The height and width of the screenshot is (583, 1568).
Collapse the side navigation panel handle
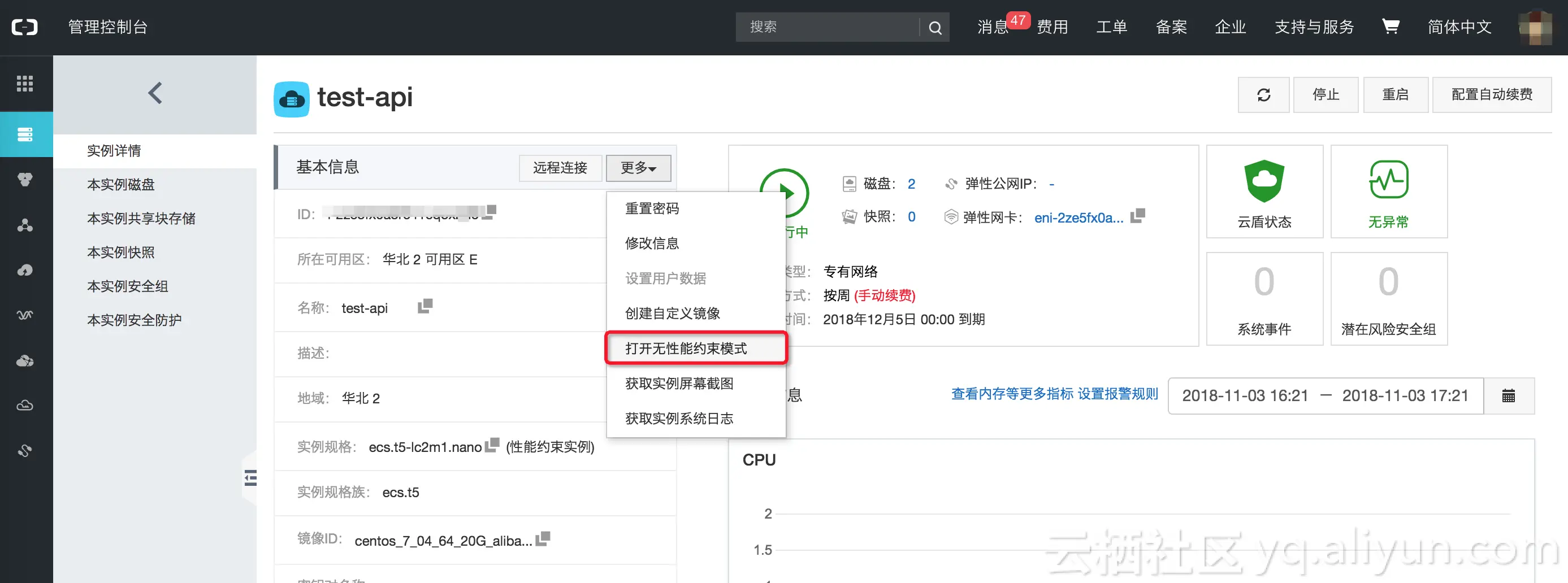[x=250, y=478]
